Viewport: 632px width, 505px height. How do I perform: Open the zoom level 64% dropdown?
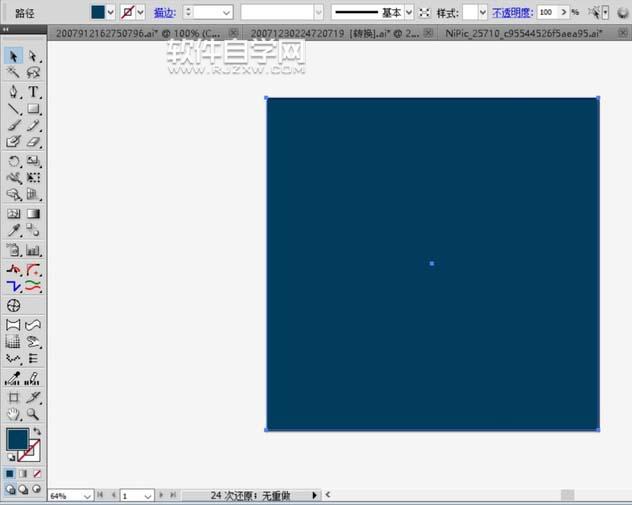(87, 496)
